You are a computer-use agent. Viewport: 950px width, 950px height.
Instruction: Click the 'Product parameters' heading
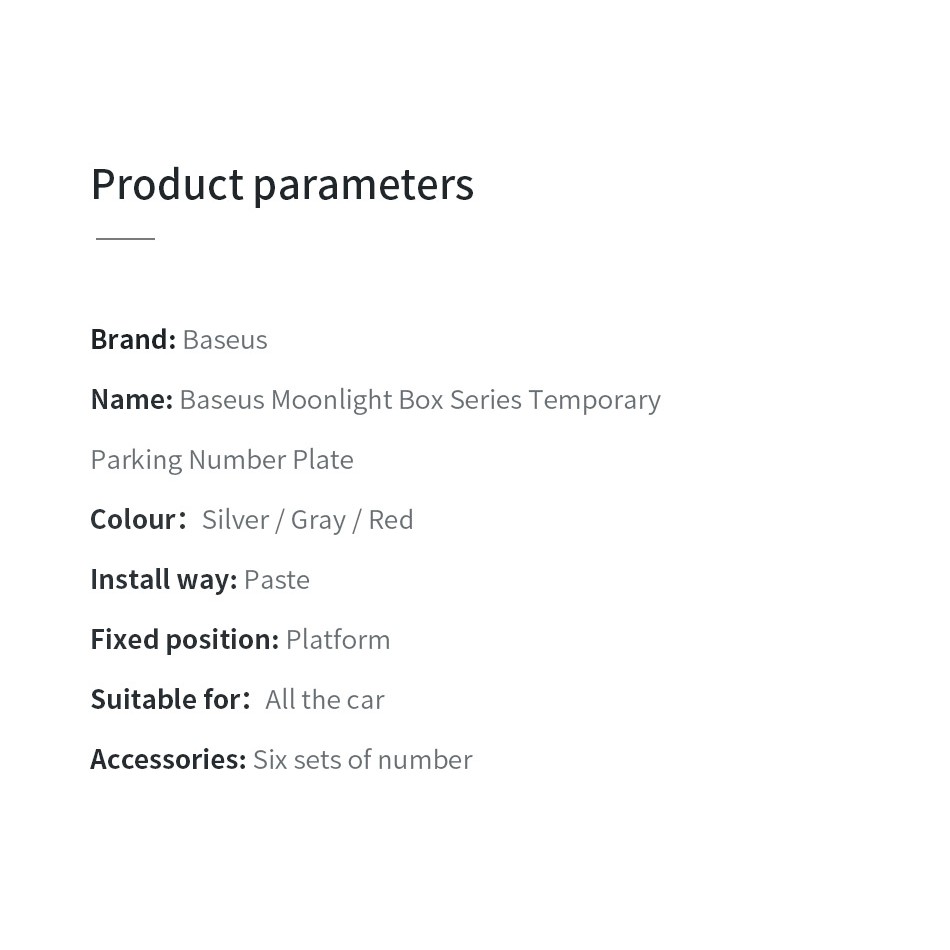(282, 185)
